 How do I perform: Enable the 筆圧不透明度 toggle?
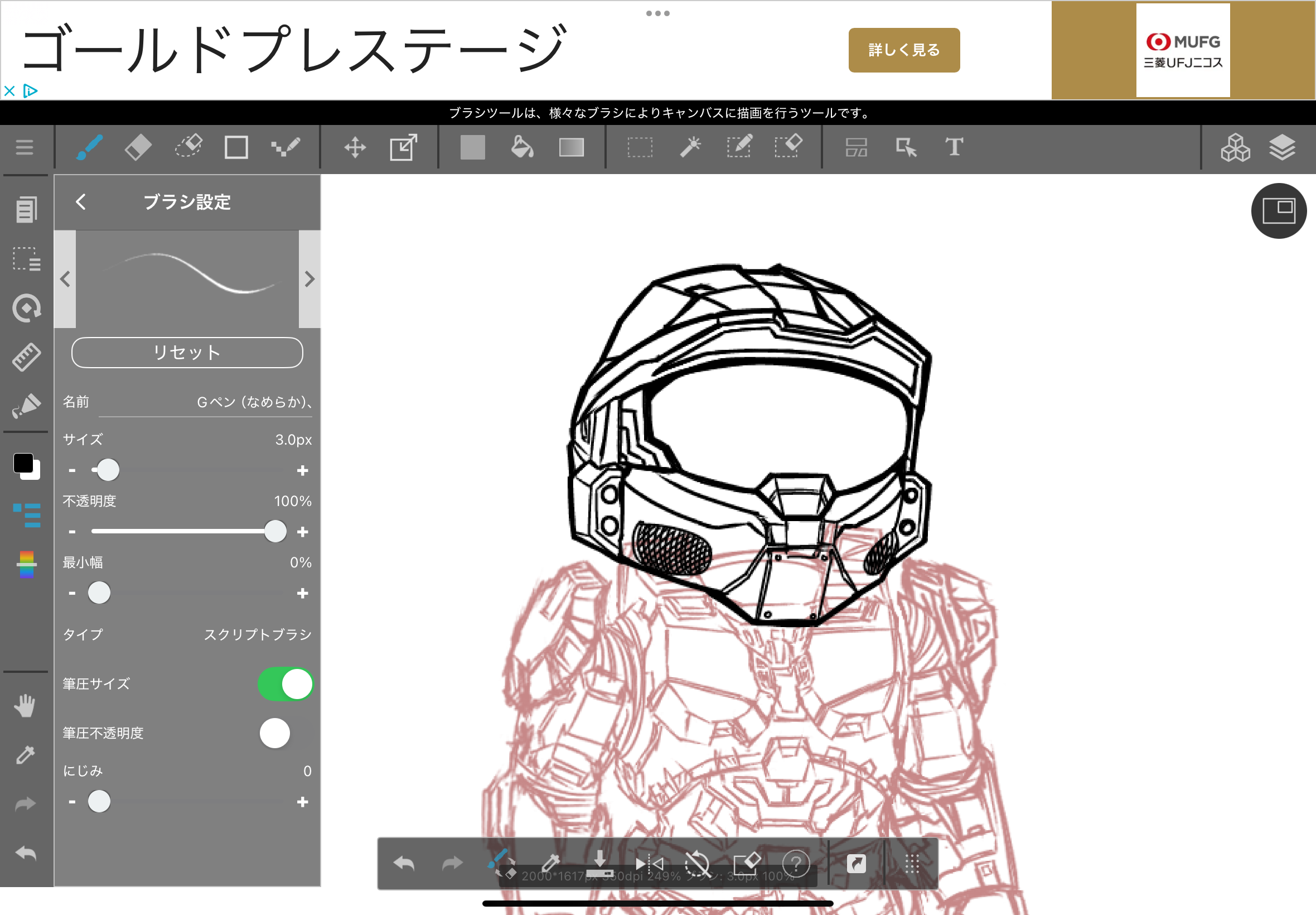pos(286,733)
